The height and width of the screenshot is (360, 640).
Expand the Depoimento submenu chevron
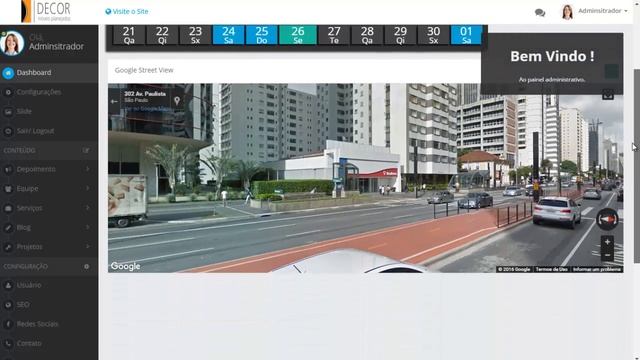(87, 169)
